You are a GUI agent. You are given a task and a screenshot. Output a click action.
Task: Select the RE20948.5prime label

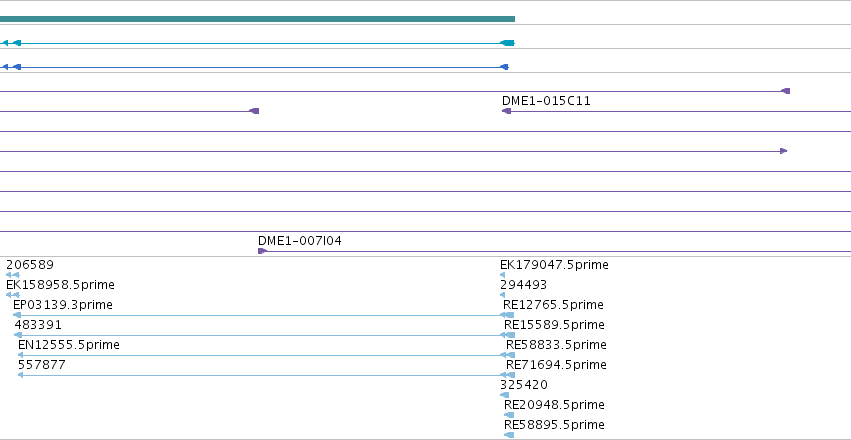[x=554, y=405]
